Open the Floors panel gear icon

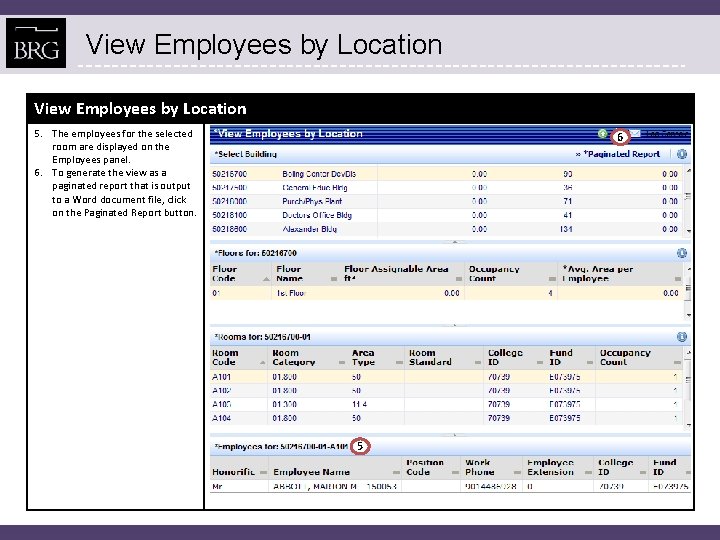682,253
